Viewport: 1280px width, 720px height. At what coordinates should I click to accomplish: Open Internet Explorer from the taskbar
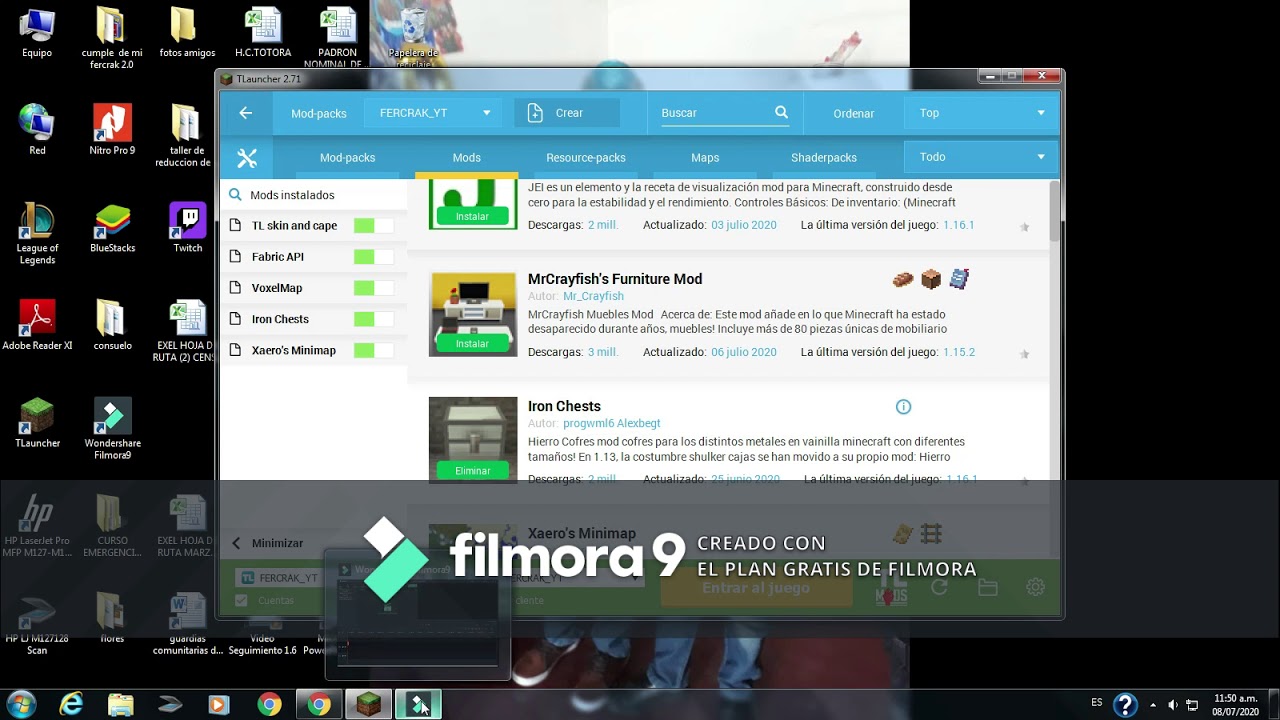point(71,704)
